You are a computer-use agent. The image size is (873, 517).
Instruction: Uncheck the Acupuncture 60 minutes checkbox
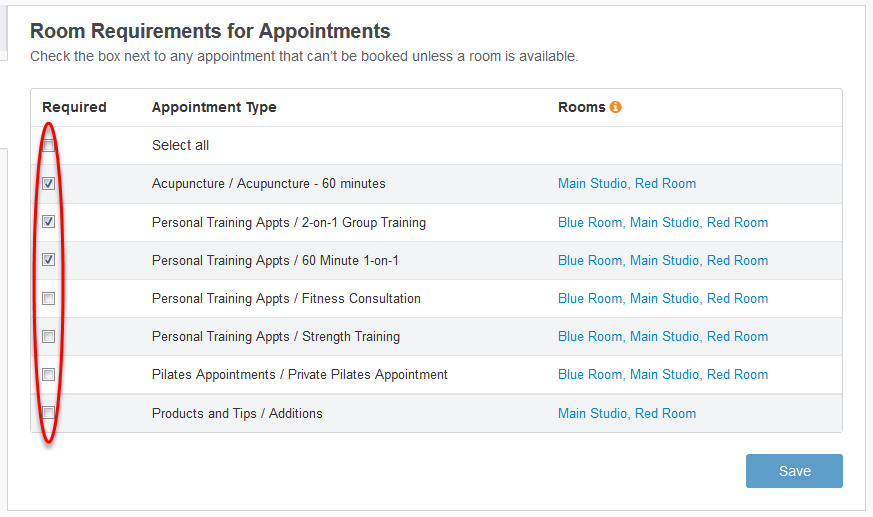click(x=49, y=184)
